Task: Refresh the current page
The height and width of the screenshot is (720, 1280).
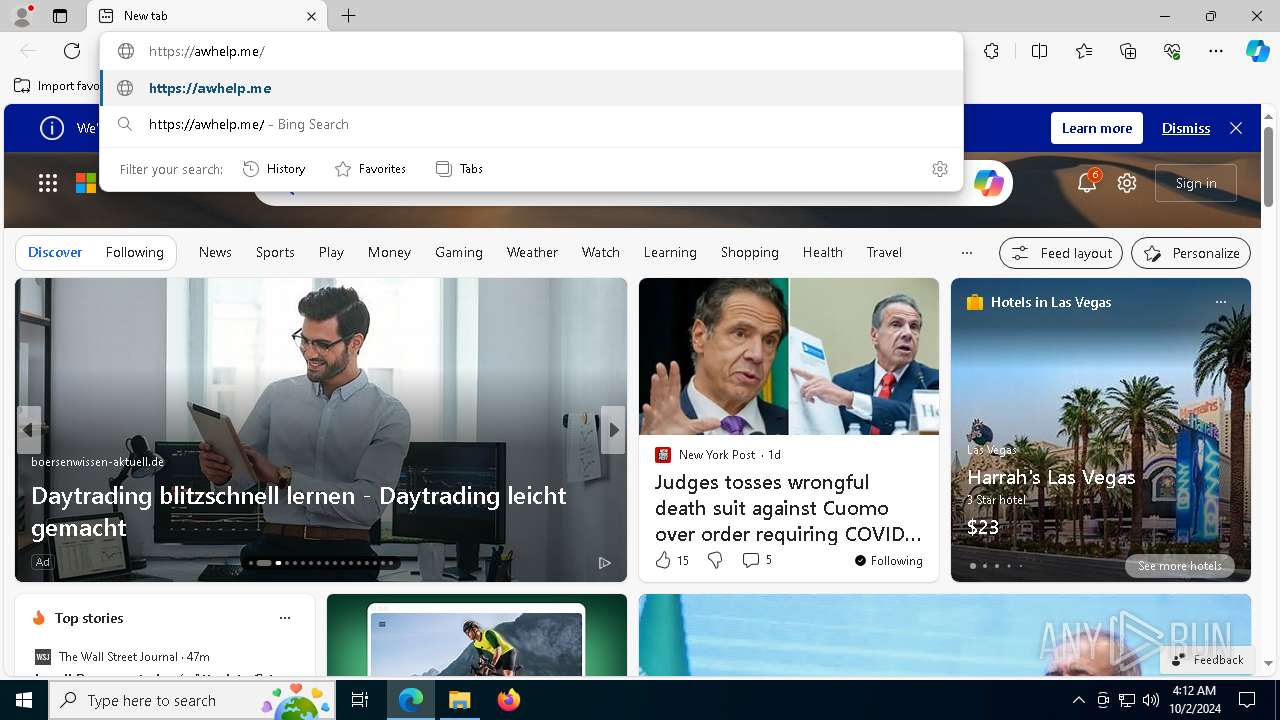Action: tap(72, 51)
